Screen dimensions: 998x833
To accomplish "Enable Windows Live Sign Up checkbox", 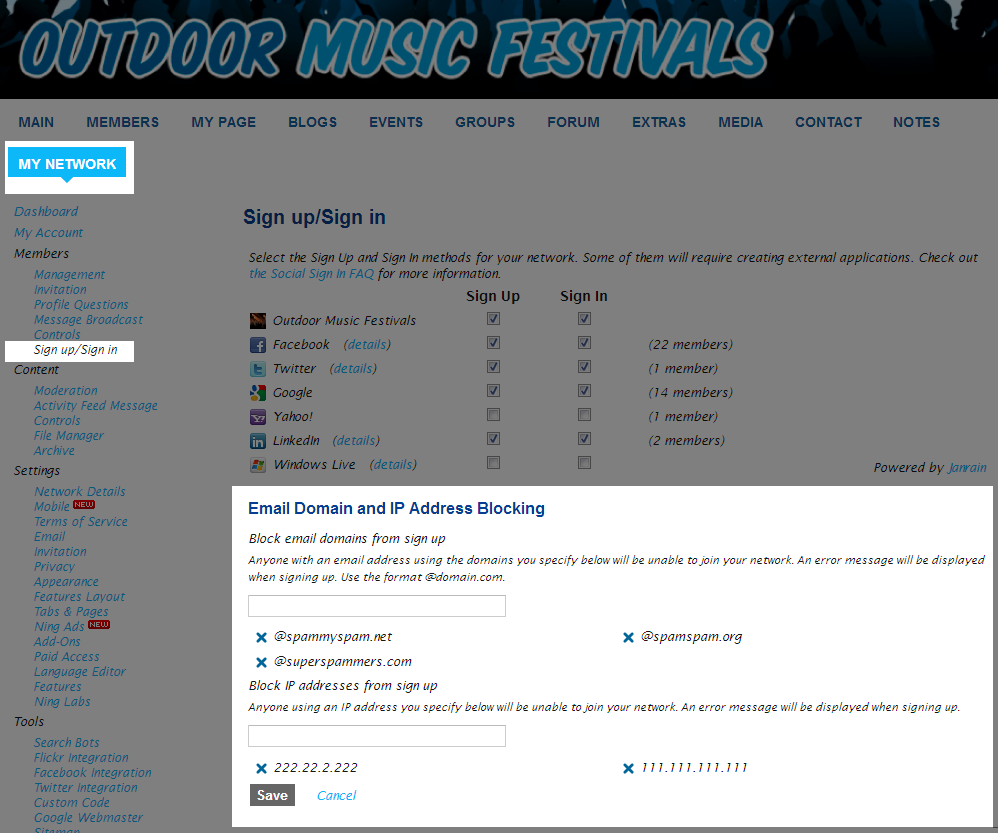I will 493,463.
